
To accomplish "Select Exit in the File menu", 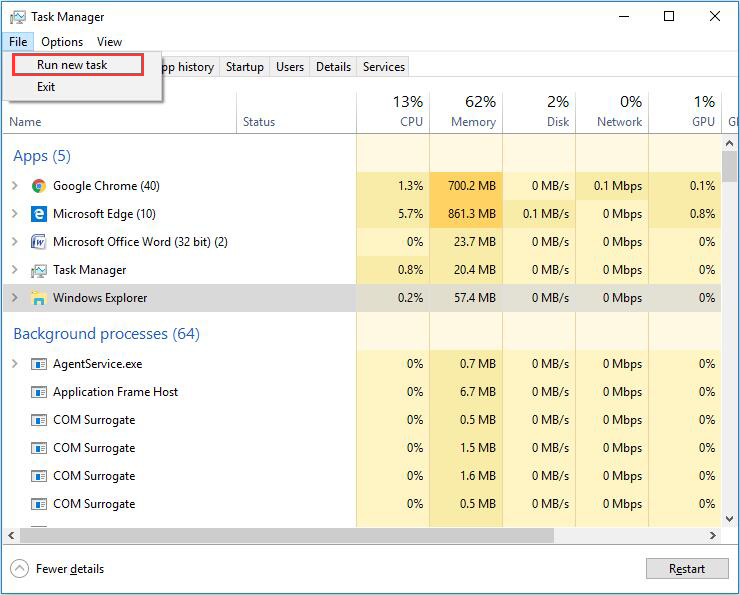I will 46,87.
